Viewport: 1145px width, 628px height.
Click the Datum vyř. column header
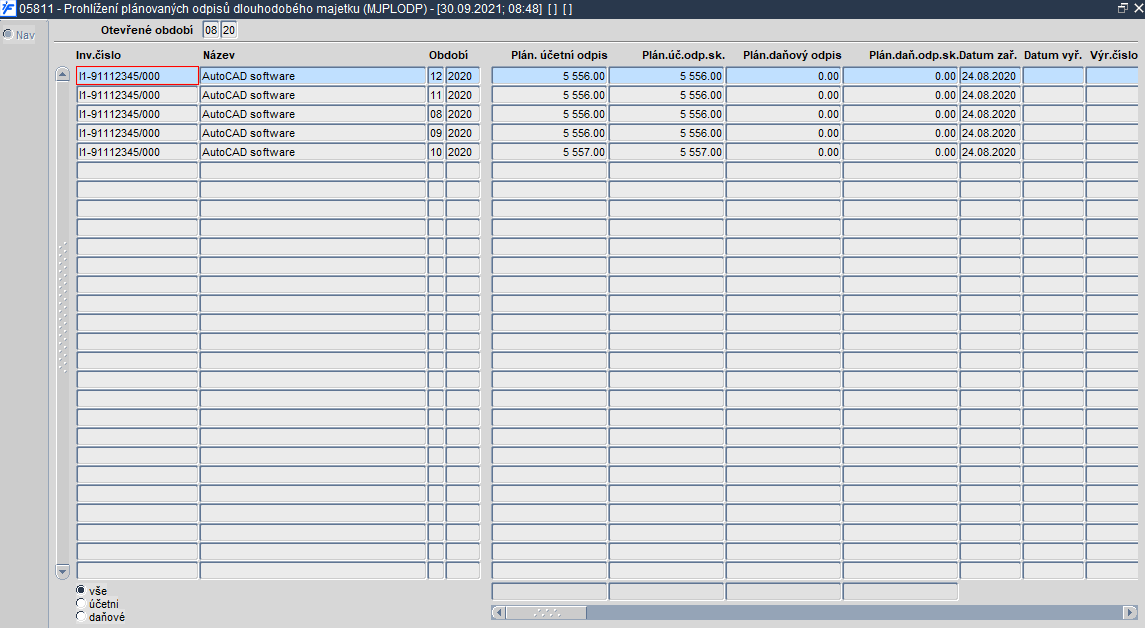[x=1052, y=55]
